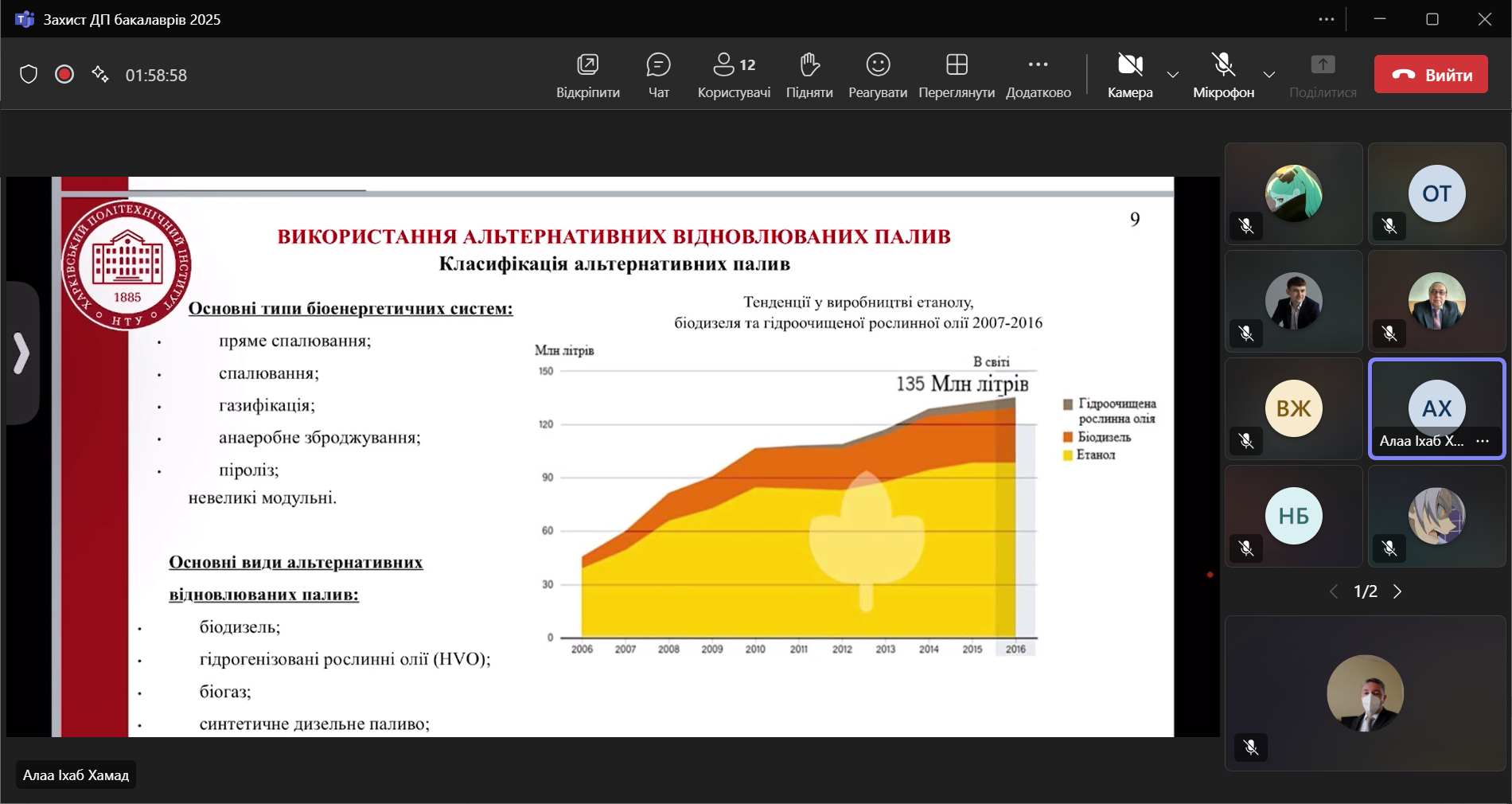Click the ВЖ participant tile
Screen dimensions: 1512x804
(x=1293, y=408)
